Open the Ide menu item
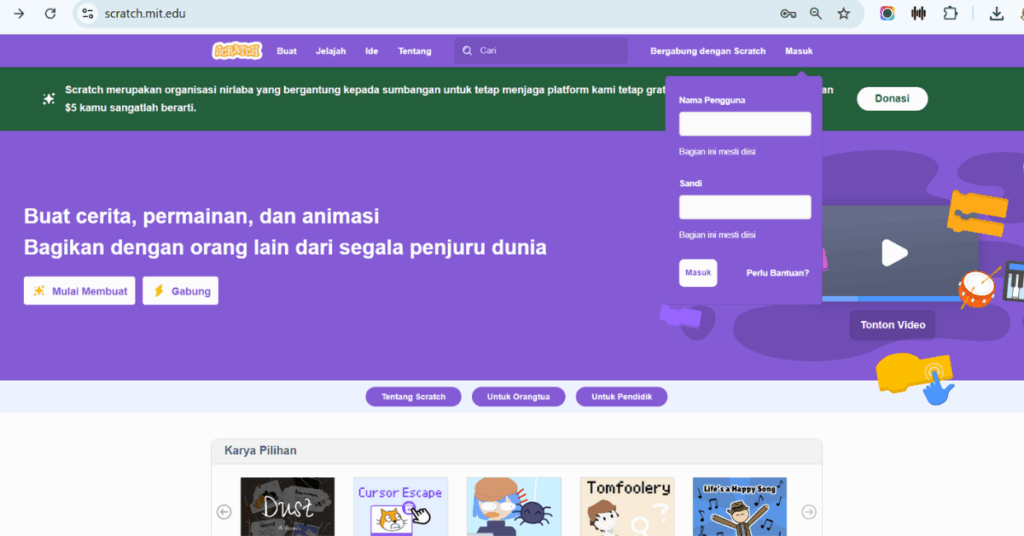Image resolution: width=1024 pixels, height=536 pixels. (372, 51)
